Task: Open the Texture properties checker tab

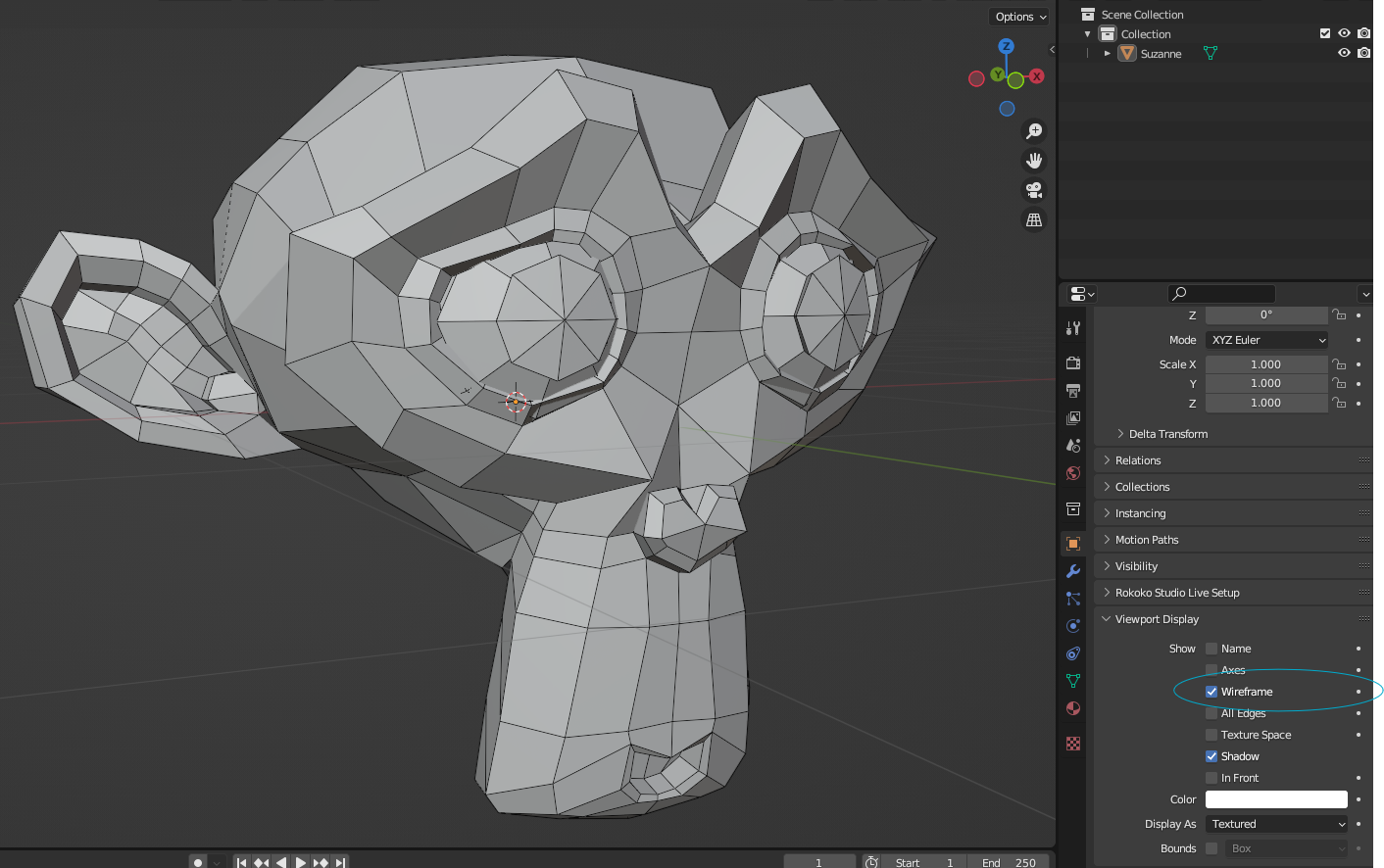Action: (1072, 744)
